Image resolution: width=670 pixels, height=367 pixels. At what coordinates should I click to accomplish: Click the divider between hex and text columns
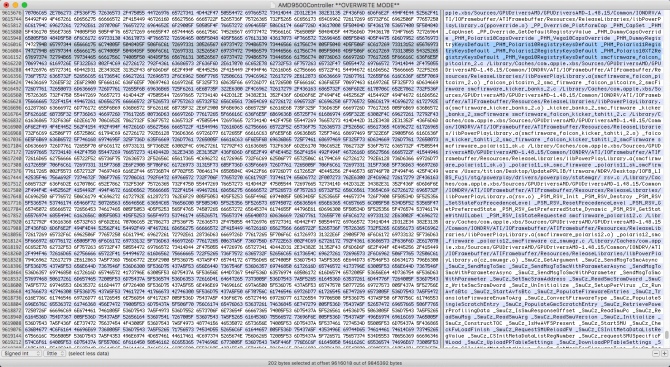pos(441,179)
